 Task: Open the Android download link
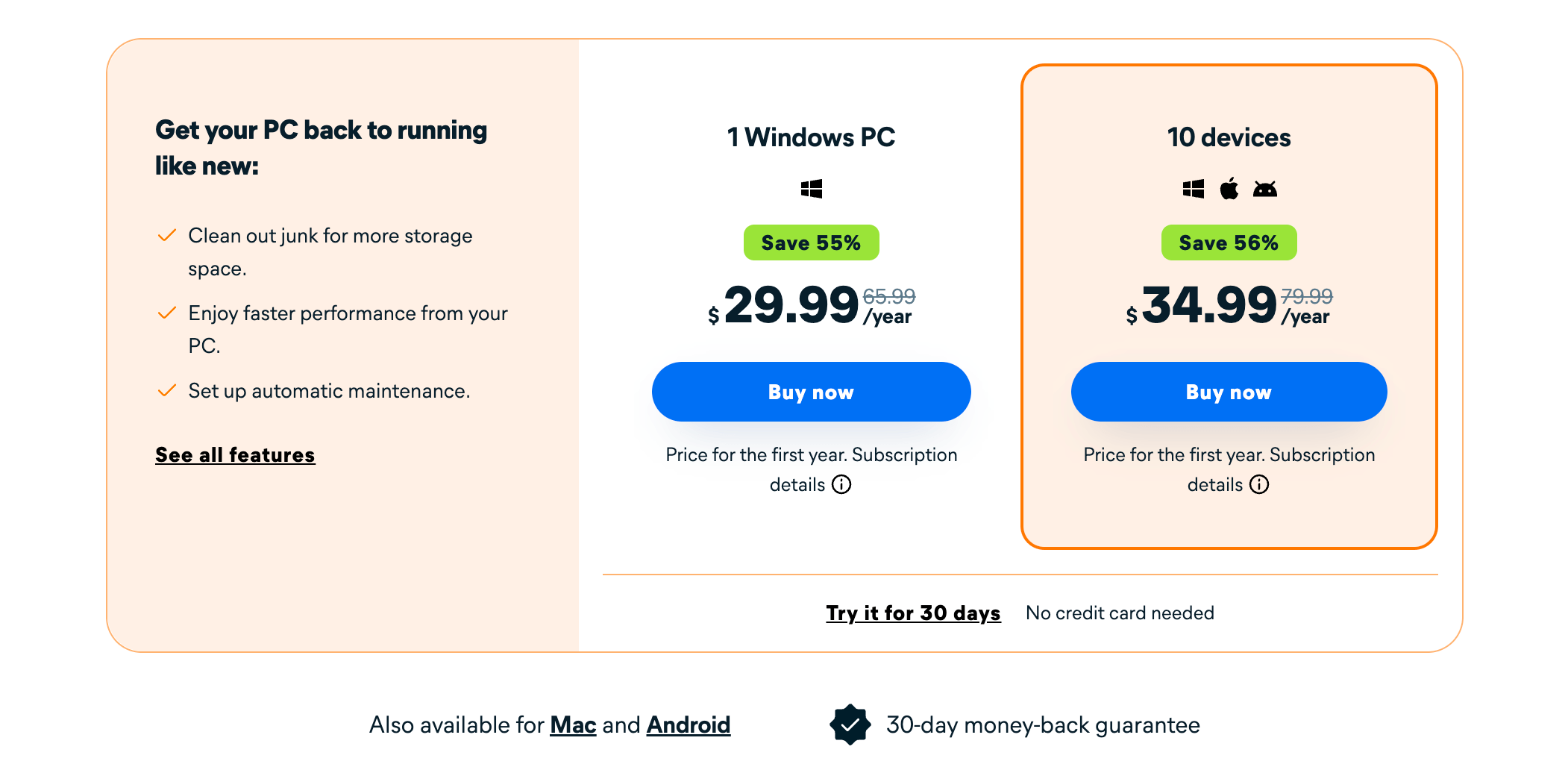[688, 724]
